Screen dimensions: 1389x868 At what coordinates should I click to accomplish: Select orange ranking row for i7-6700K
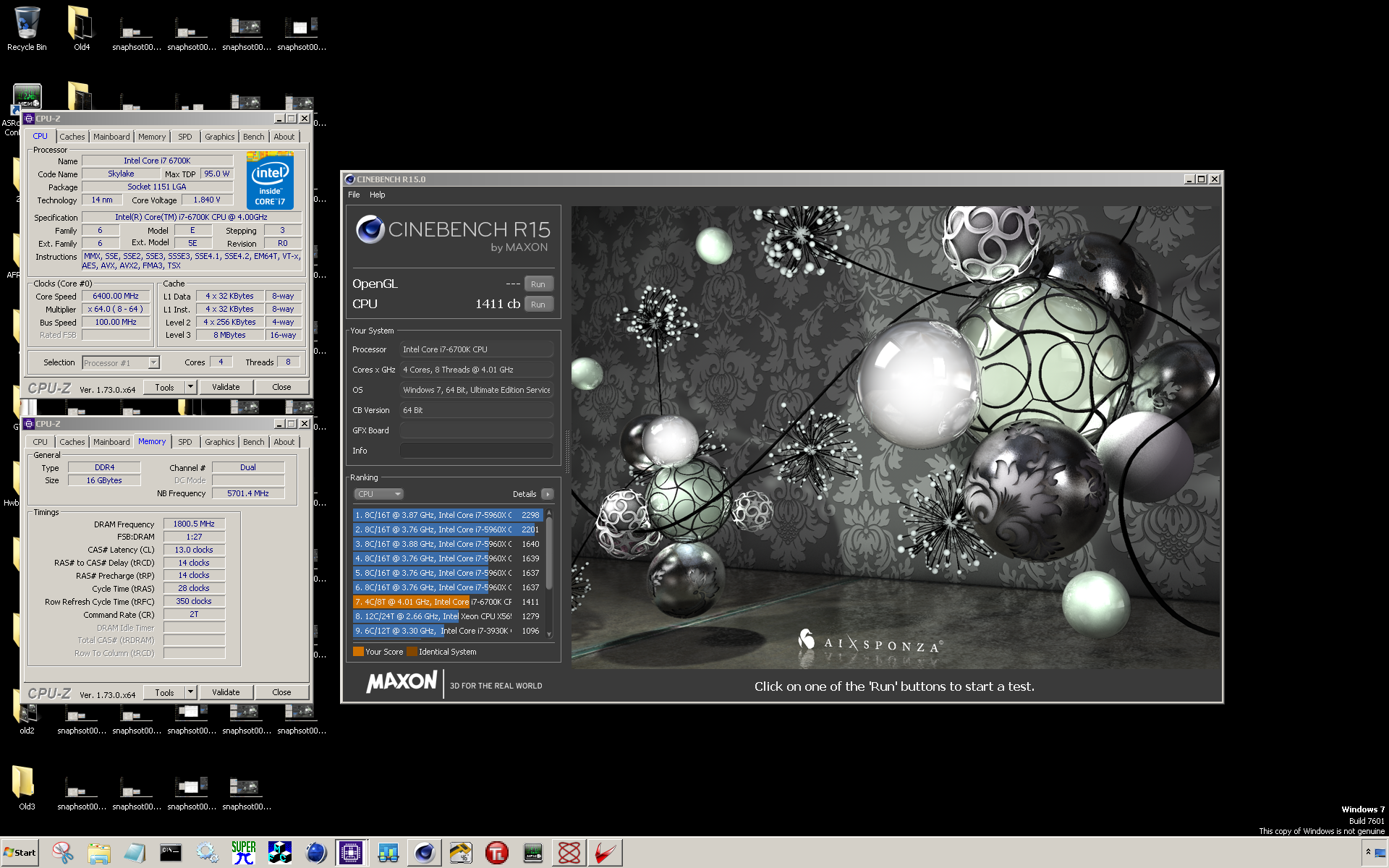coord(448,602)
